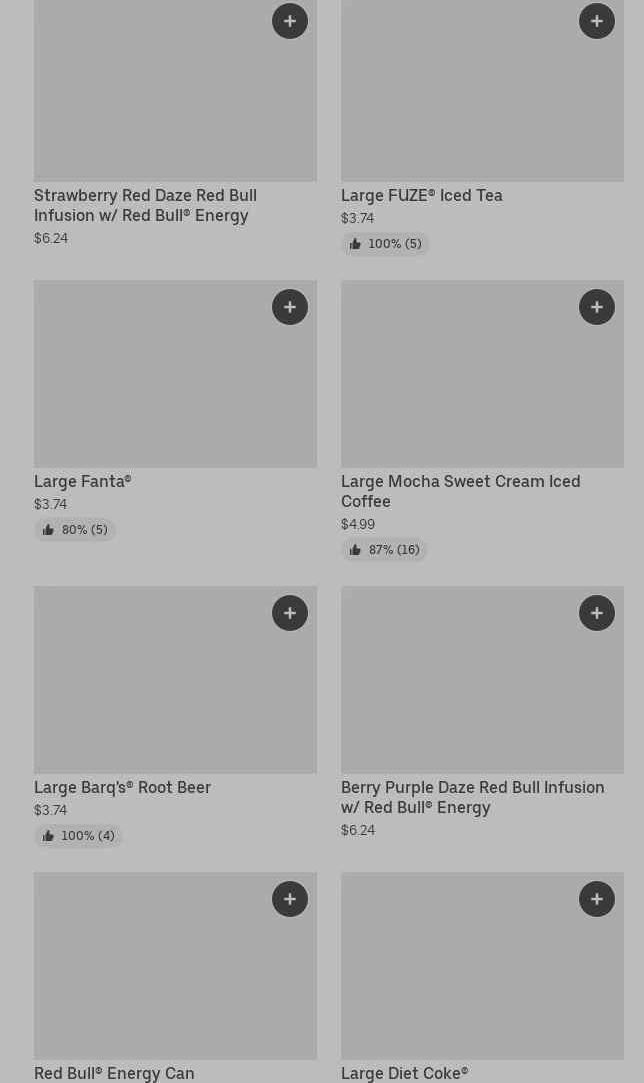
Task: Click 100% (4) rating on Barq's Root Beer
Action: pos(78,836)
